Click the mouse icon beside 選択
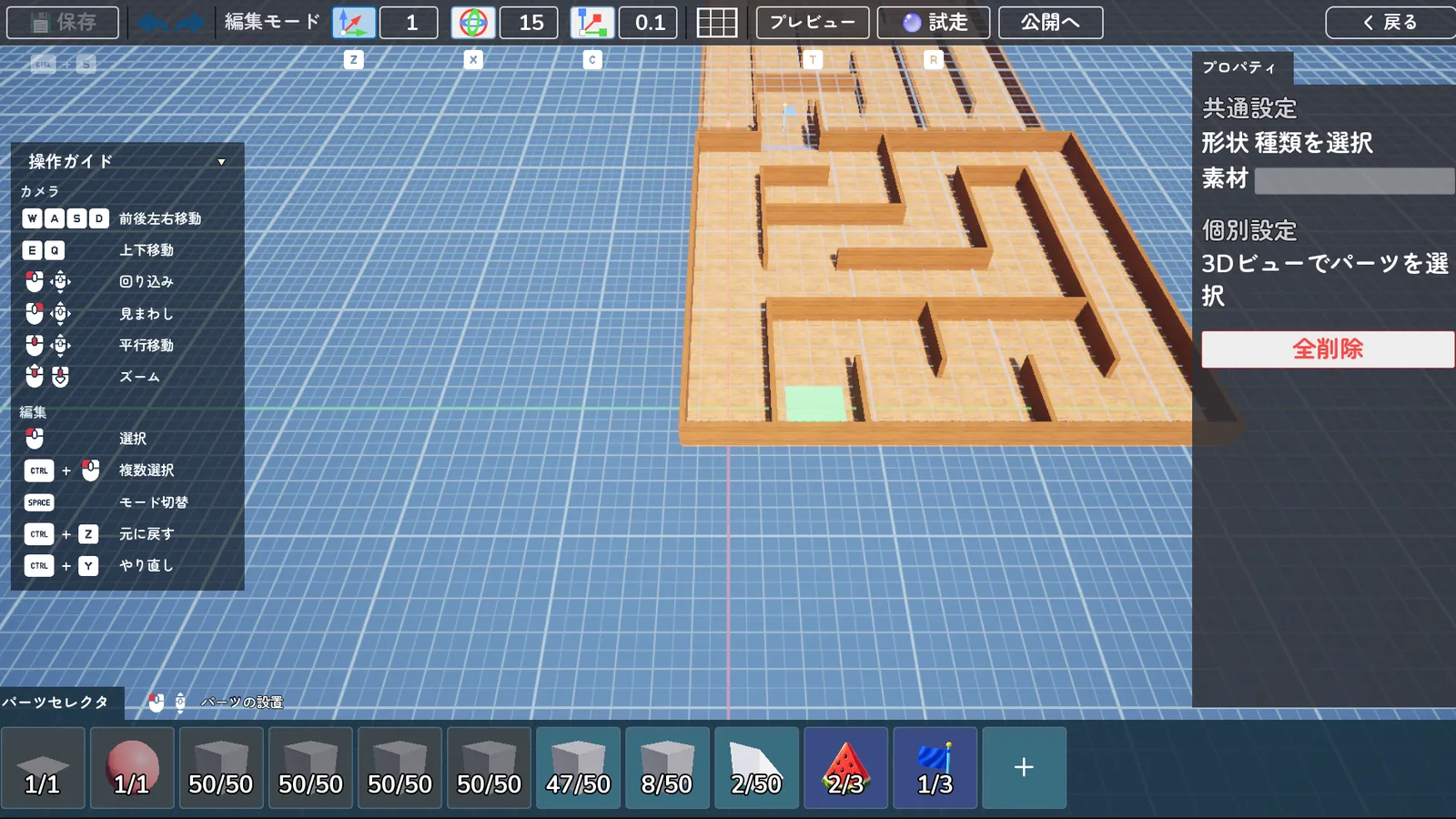This screenshot has height=819, width=1456. click(x=34, y=439)
